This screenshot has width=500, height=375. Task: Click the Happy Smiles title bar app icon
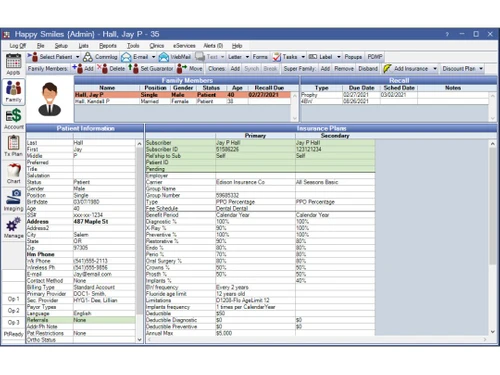click(6, 34)
